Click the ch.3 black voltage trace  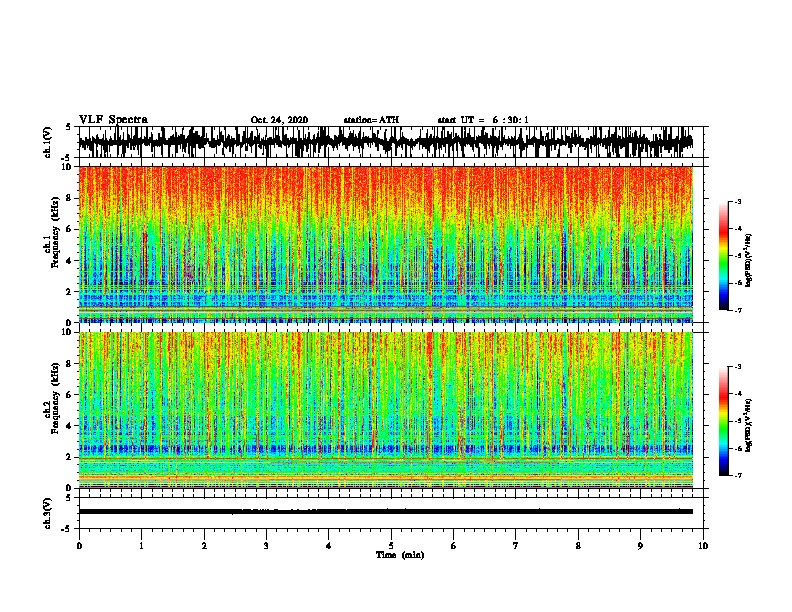[x=386, y=512]
